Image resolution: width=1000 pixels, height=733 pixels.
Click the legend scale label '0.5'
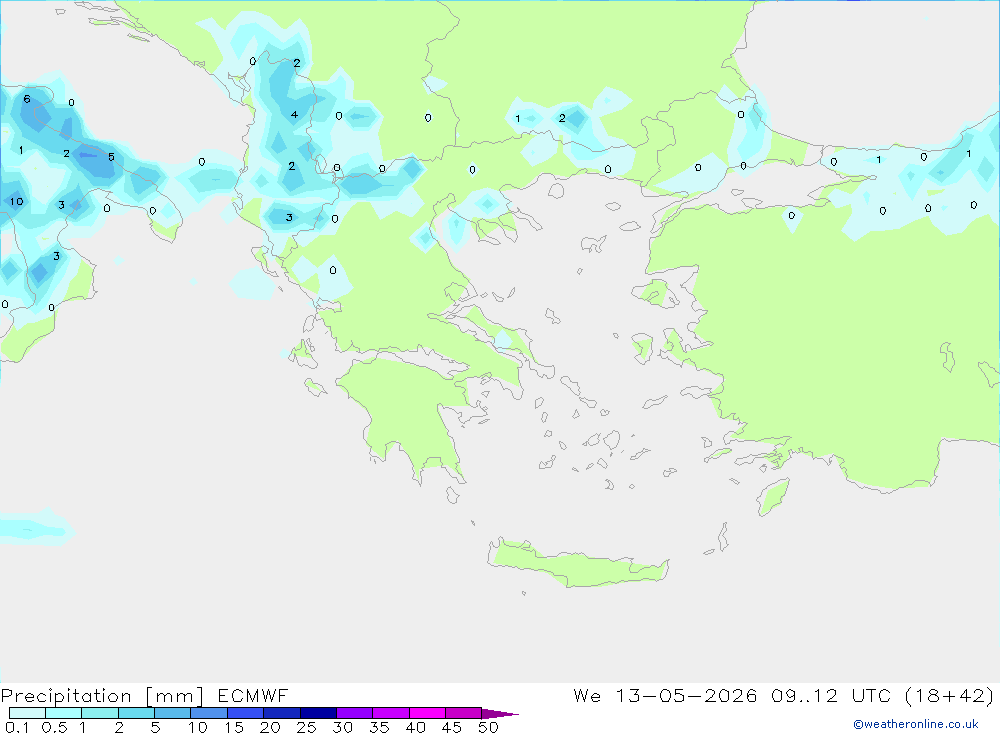click(x=54, y=727)
